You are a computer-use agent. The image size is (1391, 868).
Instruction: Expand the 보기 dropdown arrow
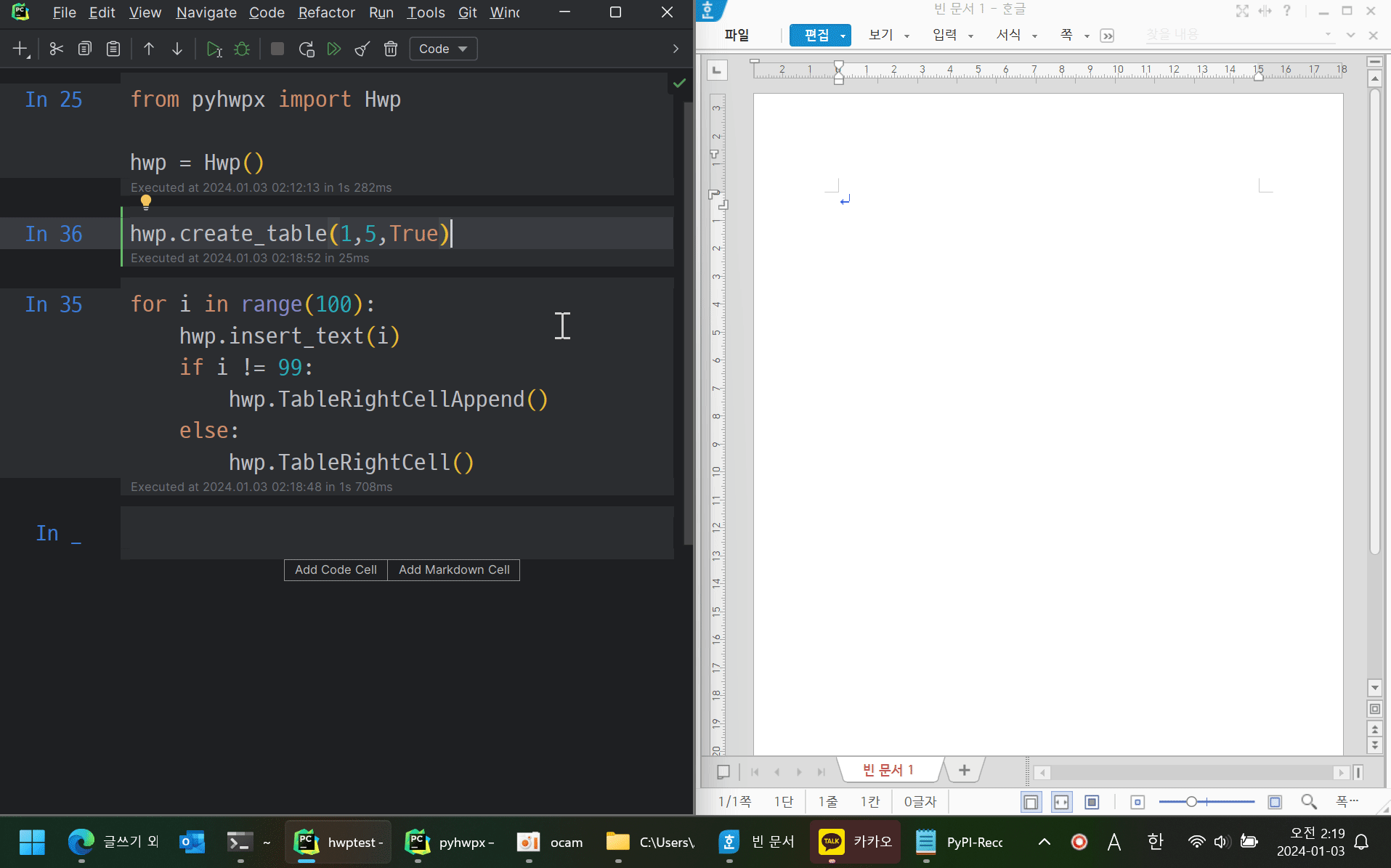click(907, 36)
